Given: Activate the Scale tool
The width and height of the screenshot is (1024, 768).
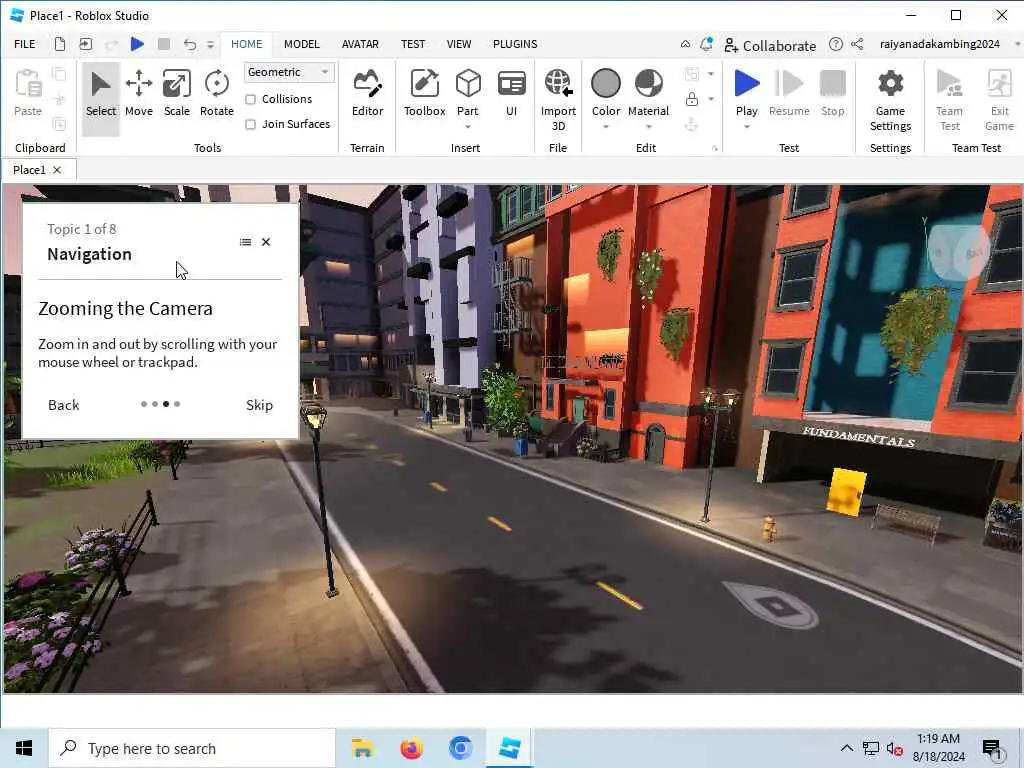Looking at the screenshot, I should (176, 95).
